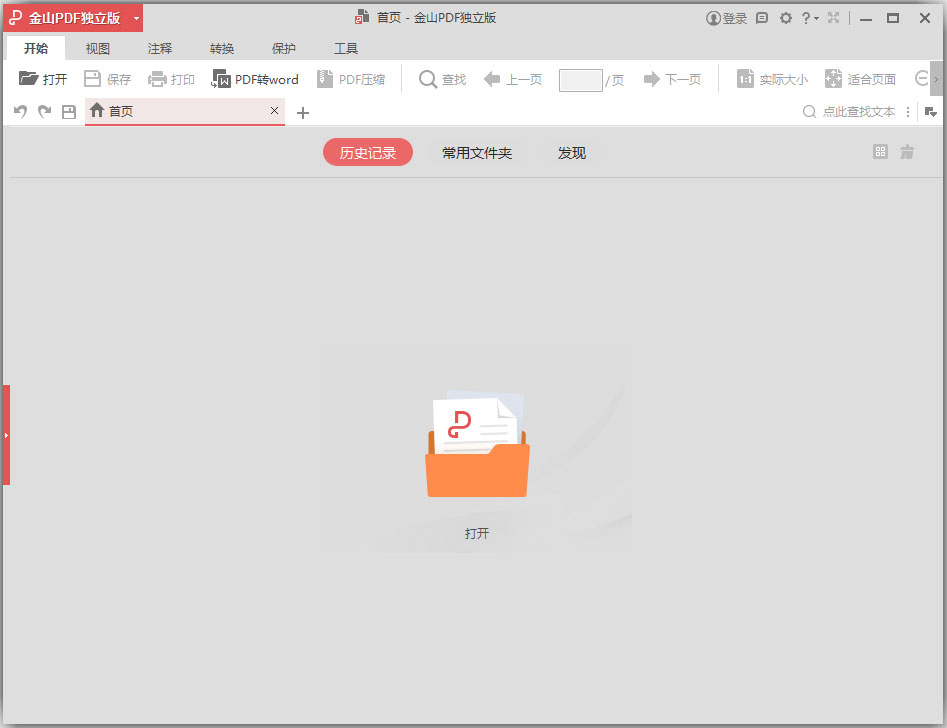Click the 登录 login user icon
This screenshot has width=947, height=728.
tap(713, 18)
